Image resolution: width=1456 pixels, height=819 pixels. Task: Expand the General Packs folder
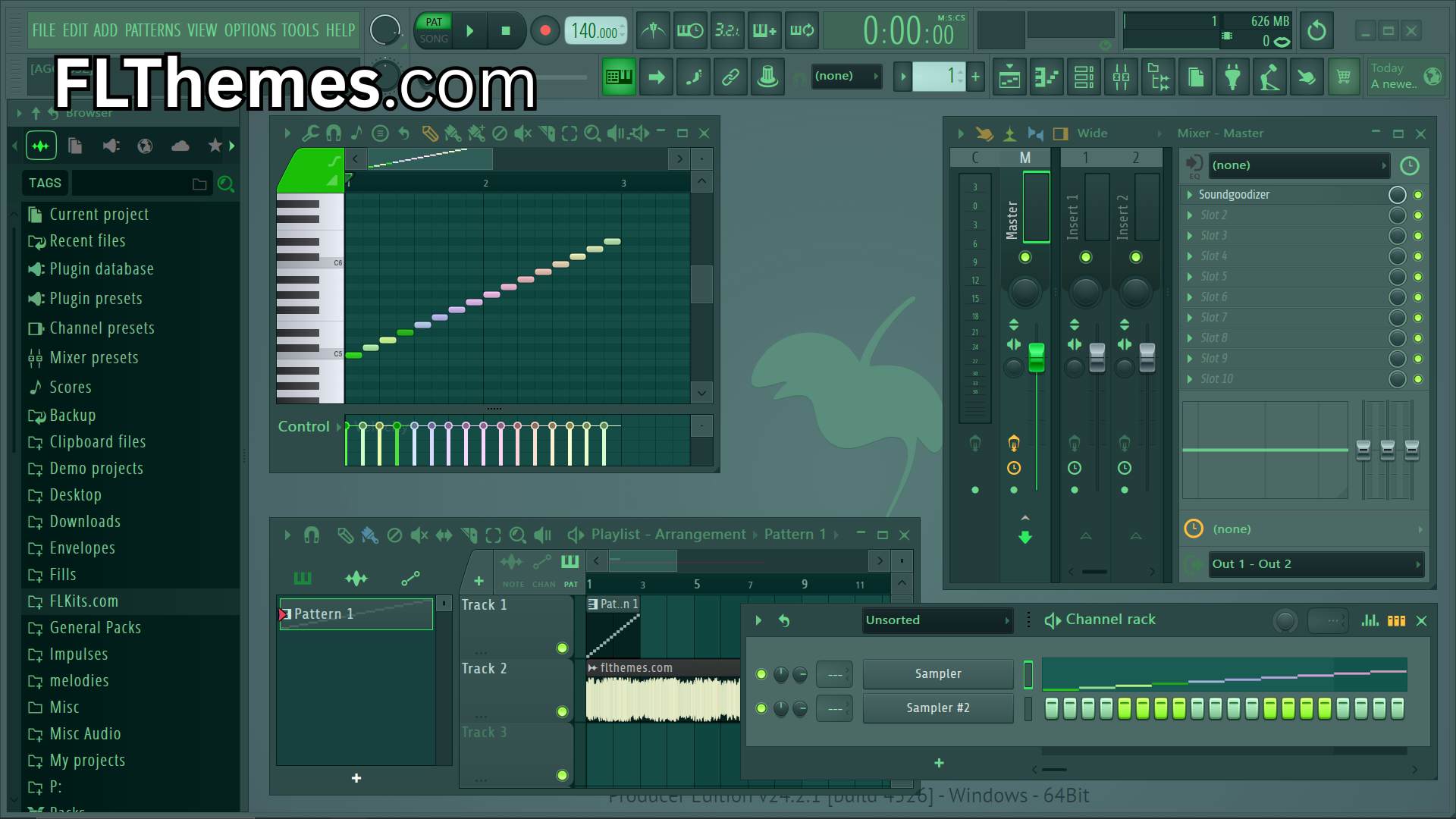pyautogui.click(x=95, y=628)
